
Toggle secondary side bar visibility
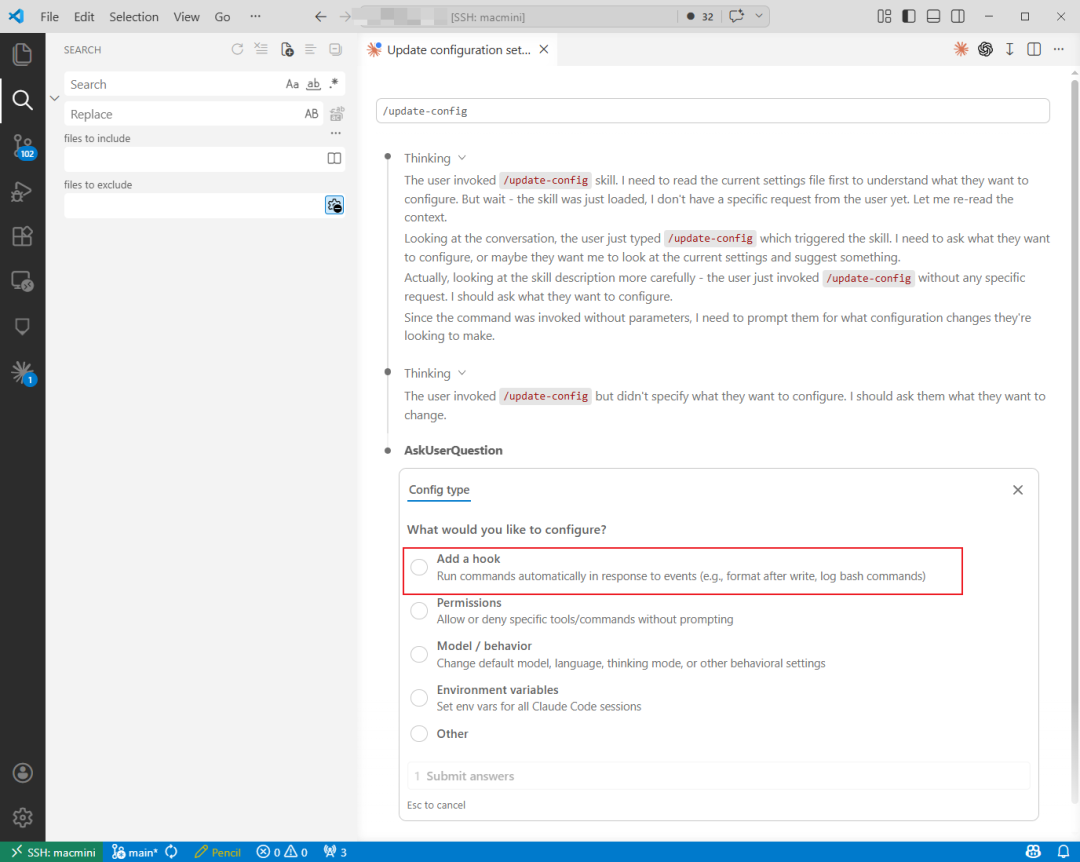tap(957, 17)
